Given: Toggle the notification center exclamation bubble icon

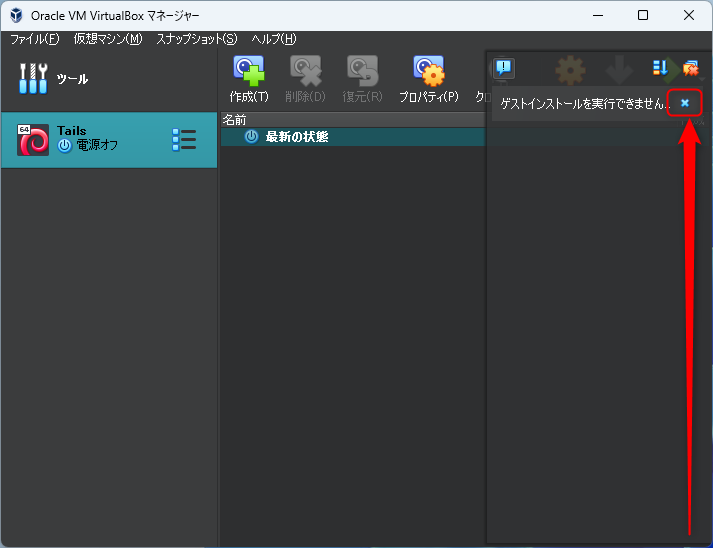Looking at the screenshot, I should [x=504, y=68].
